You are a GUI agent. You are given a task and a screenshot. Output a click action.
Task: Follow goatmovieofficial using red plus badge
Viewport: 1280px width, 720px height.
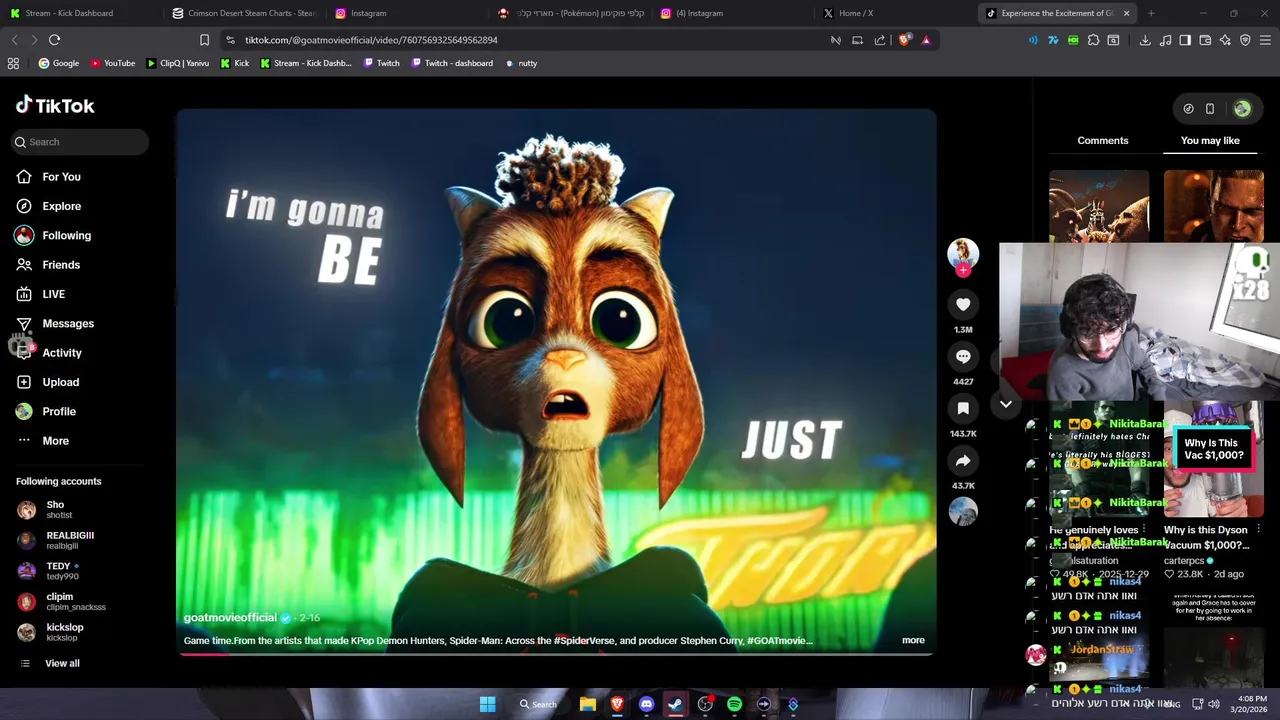pyautogui.click(x=963, y=270)
